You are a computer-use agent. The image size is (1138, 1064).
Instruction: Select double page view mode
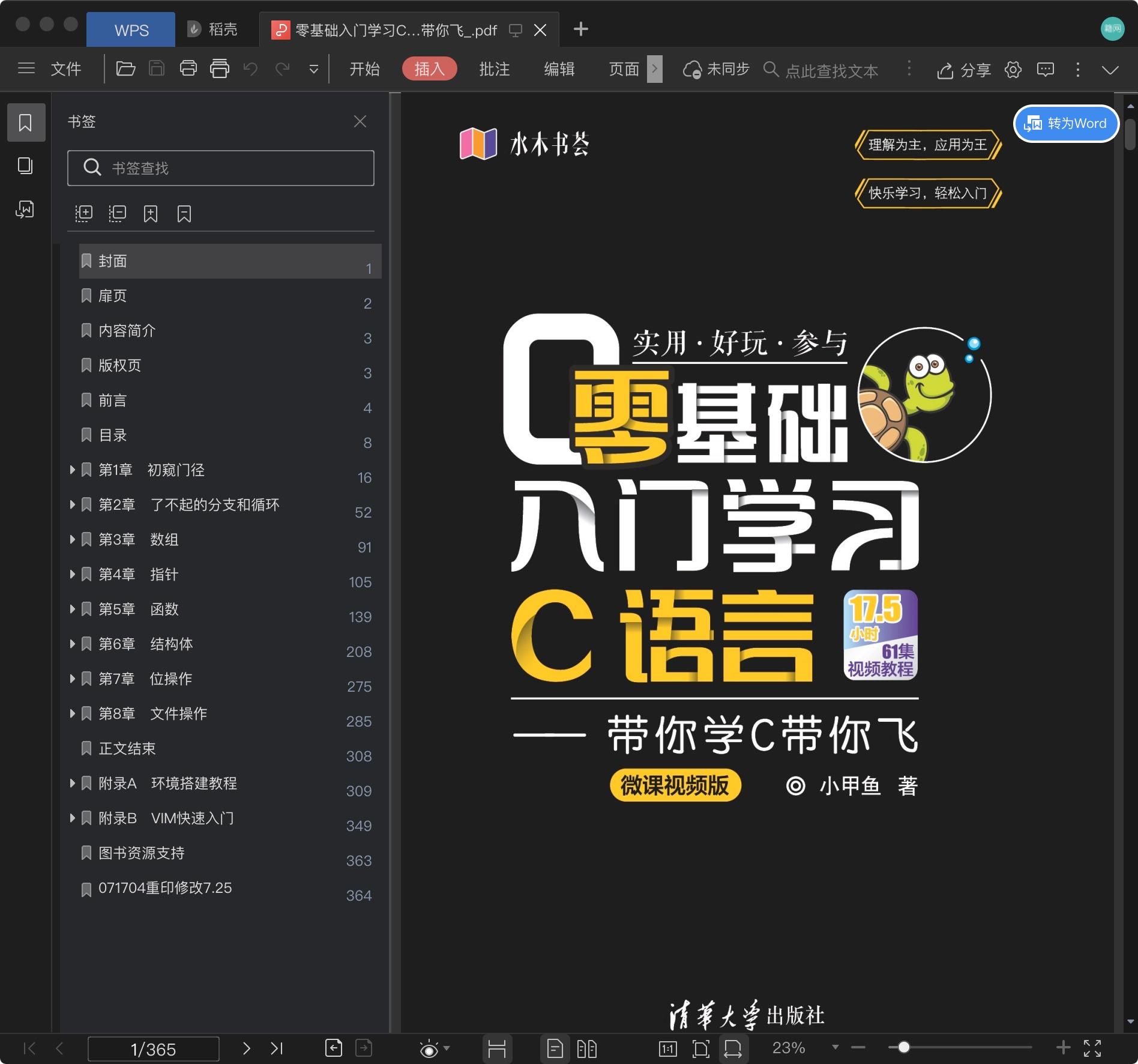click(586, 1048)
